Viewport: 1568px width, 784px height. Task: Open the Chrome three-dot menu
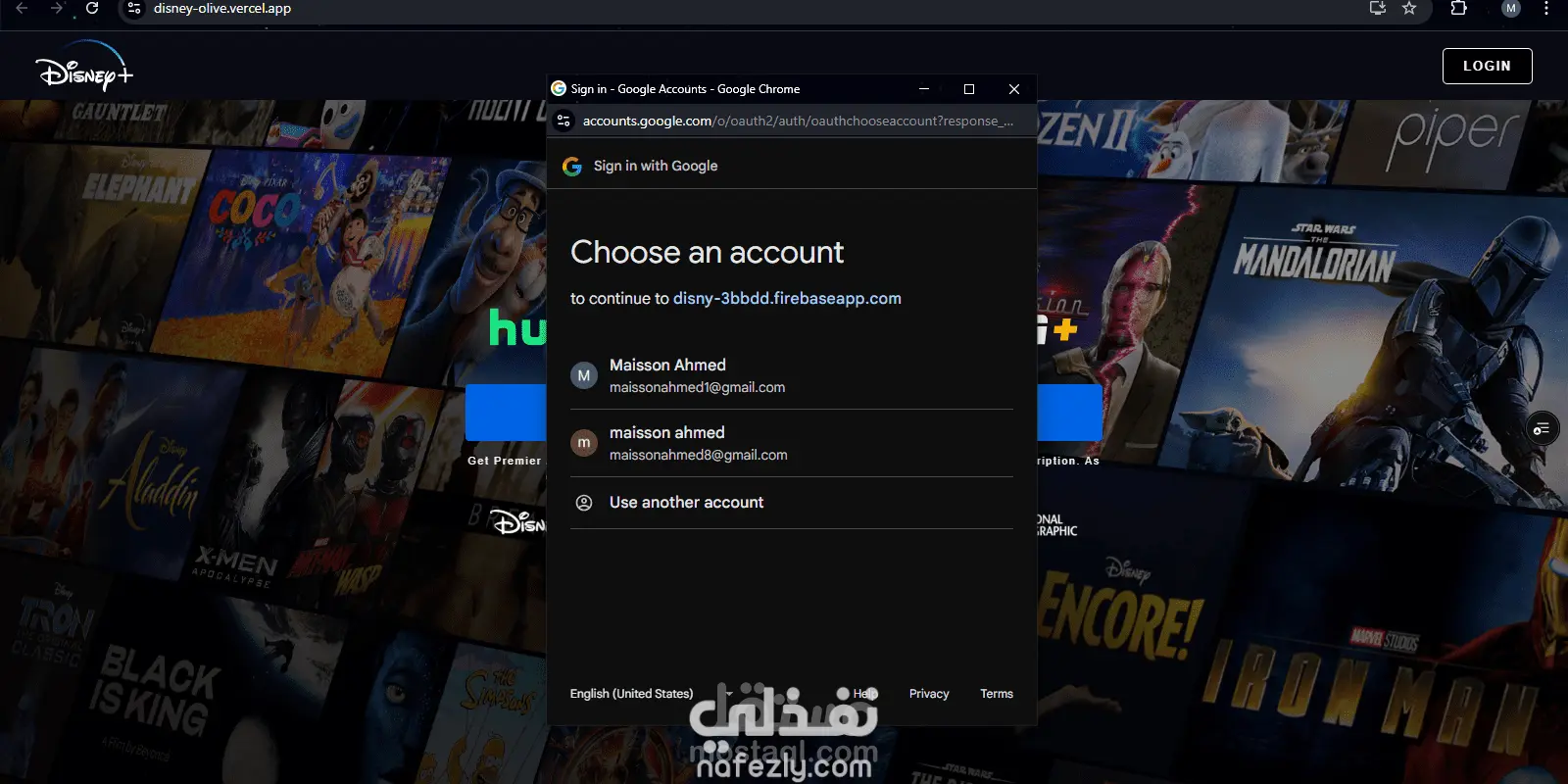[x=1546, y=8]
